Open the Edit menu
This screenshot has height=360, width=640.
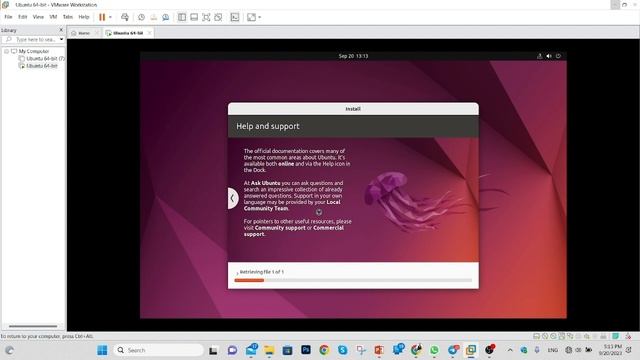[22, 17]
